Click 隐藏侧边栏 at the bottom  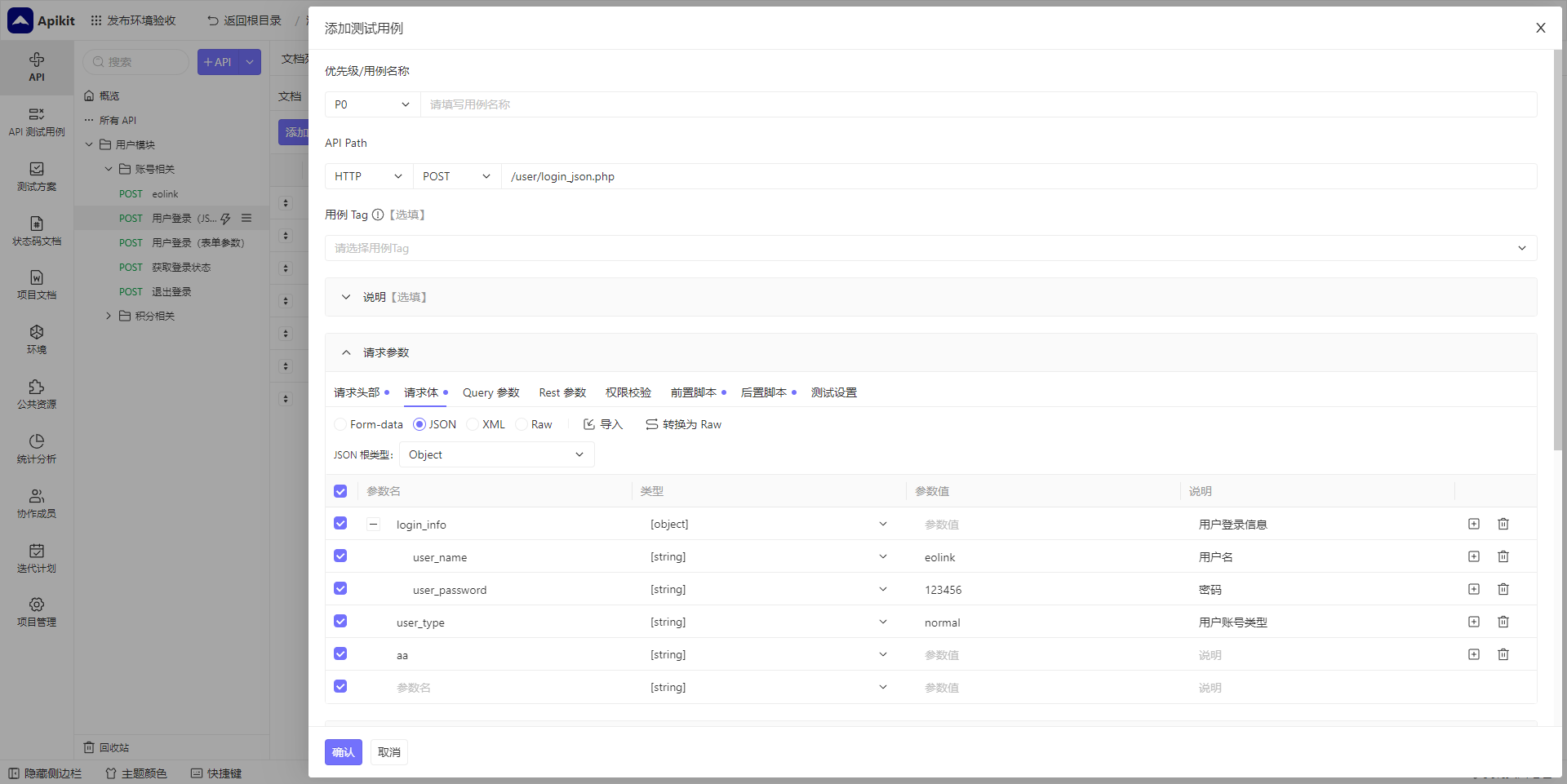click(x=45, y=773)
